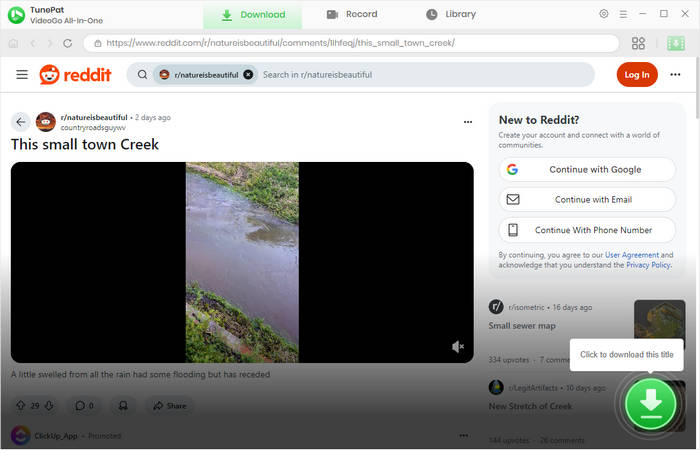Continue With Phone Number sign-in
This screenshot has height=450, width=700.
[587, 230]
